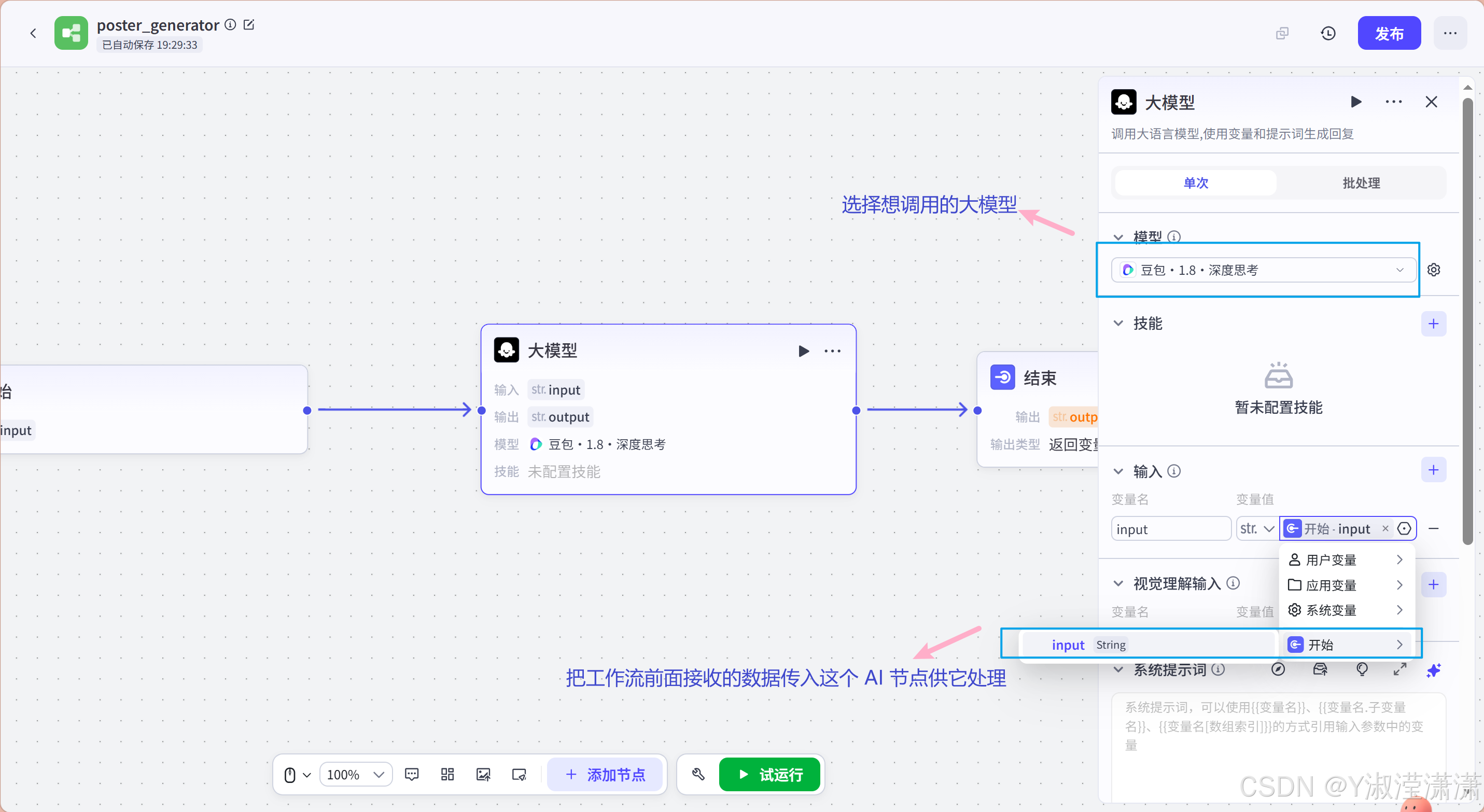The image size is (1484, 812).
Task: Show 视觉理解输入 info tooltip
Action: [x=1233, y=583]
